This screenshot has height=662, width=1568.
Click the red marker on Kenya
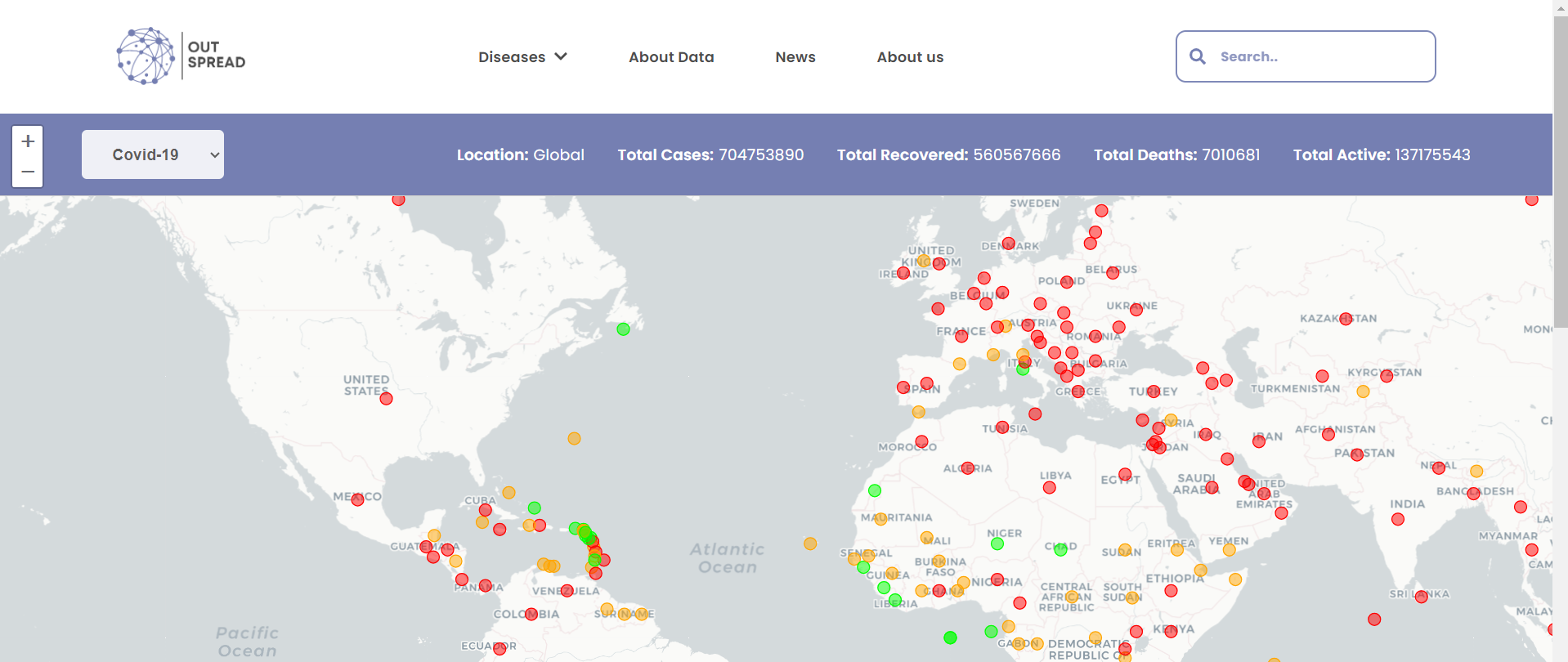click(1171, 631)
